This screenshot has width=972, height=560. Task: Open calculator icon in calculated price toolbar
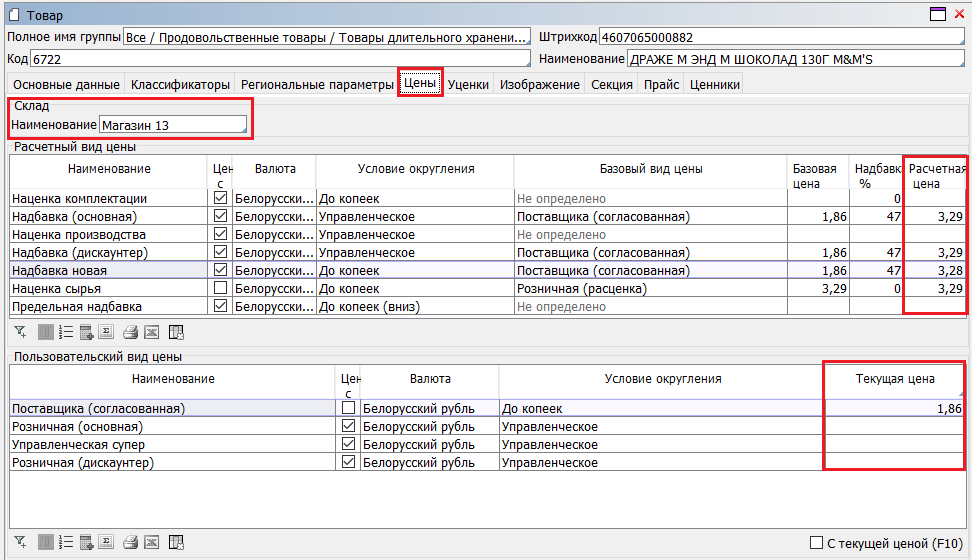point(86,333)
